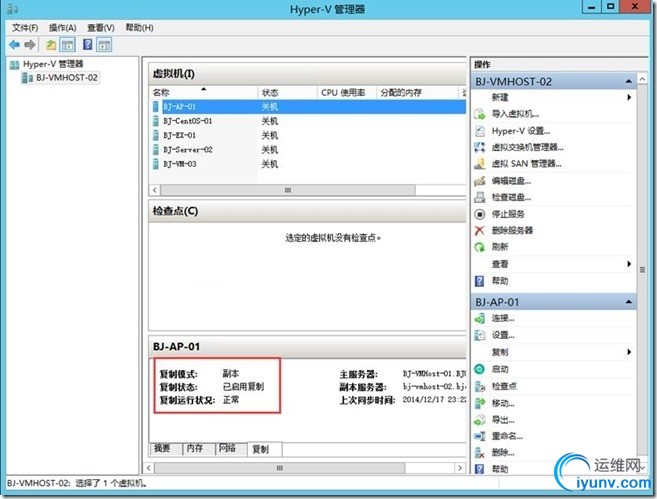Image resolution: width=657 pixels, height=499 pixels.
Task: Select the BJ-AP-01 virtual machine row
Action: pyautogui.click(x=309, y=106)
